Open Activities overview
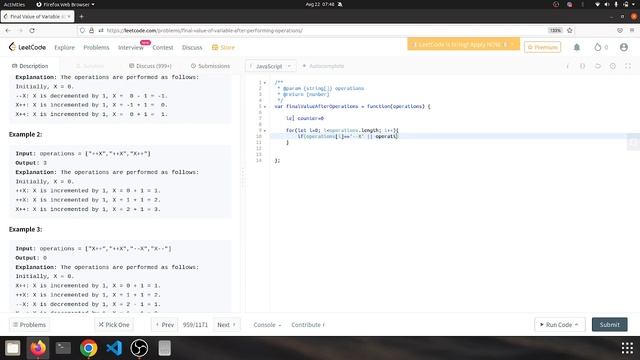 [x=14, y=4]
